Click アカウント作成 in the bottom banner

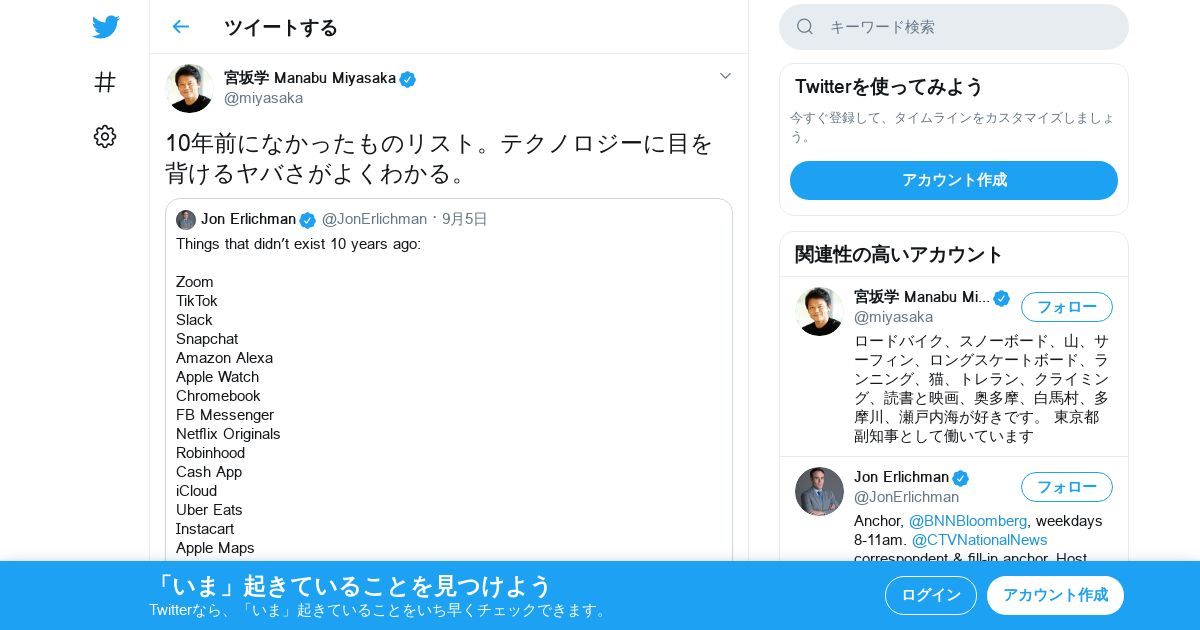pyautogui.click(x=1055, y=595)
